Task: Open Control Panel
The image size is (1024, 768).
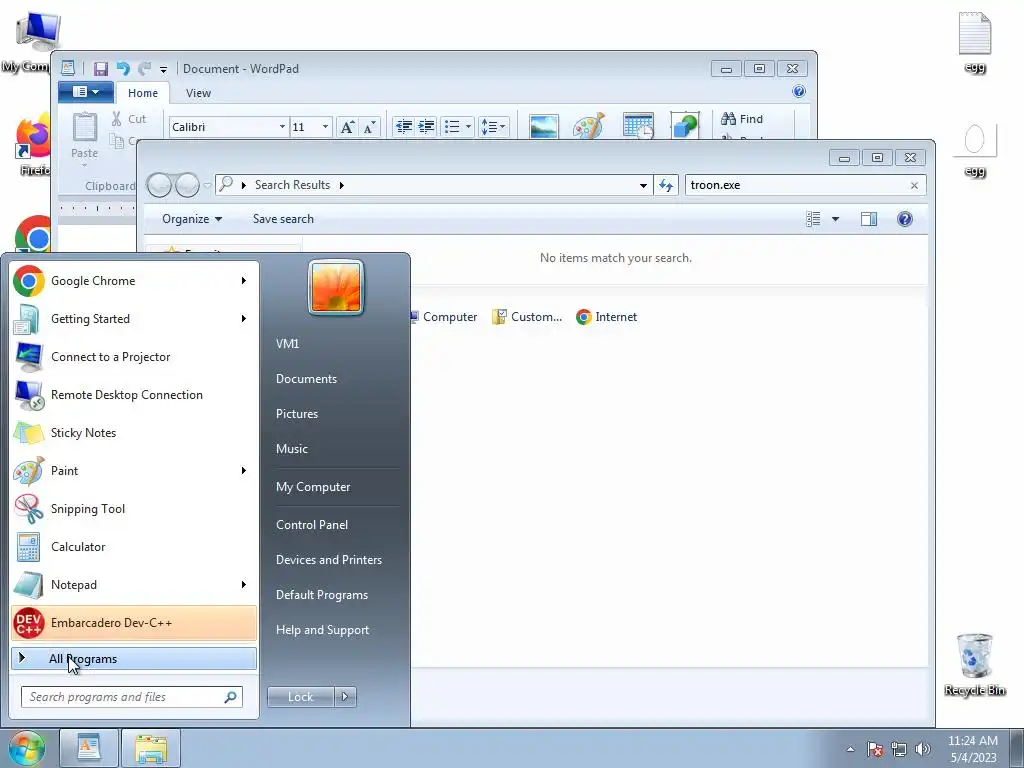Action: click(x=312, y=525)
